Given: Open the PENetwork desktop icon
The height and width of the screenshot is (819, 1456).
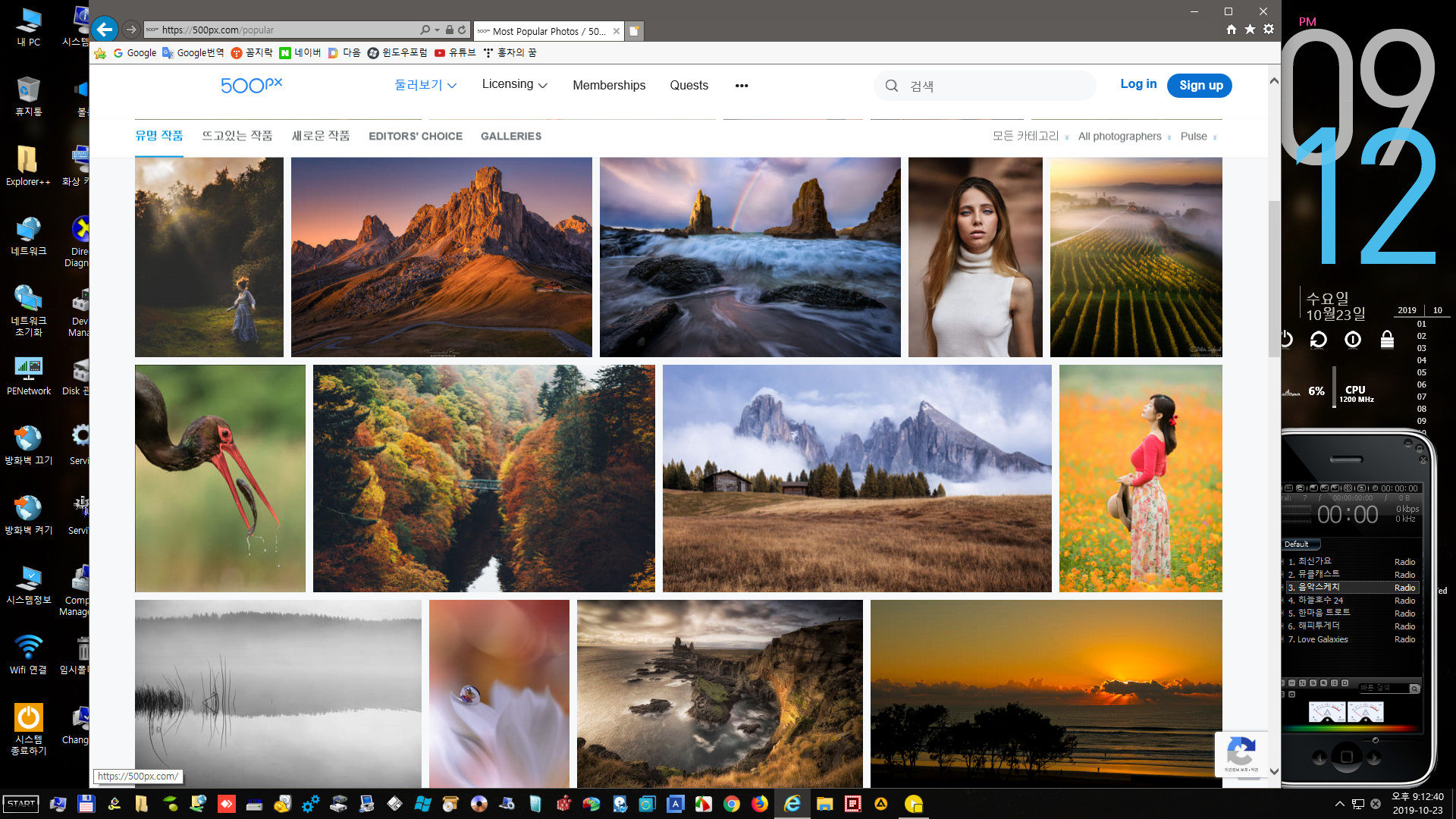Looking at the screenshot, I should (x=28, y=375).
